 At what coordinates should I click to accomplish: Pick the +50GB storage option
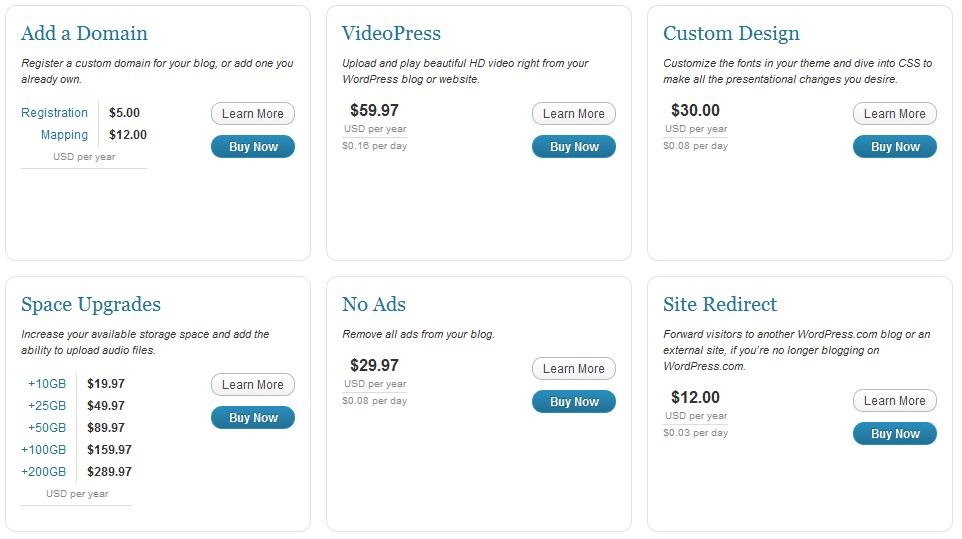pos(47,428)
